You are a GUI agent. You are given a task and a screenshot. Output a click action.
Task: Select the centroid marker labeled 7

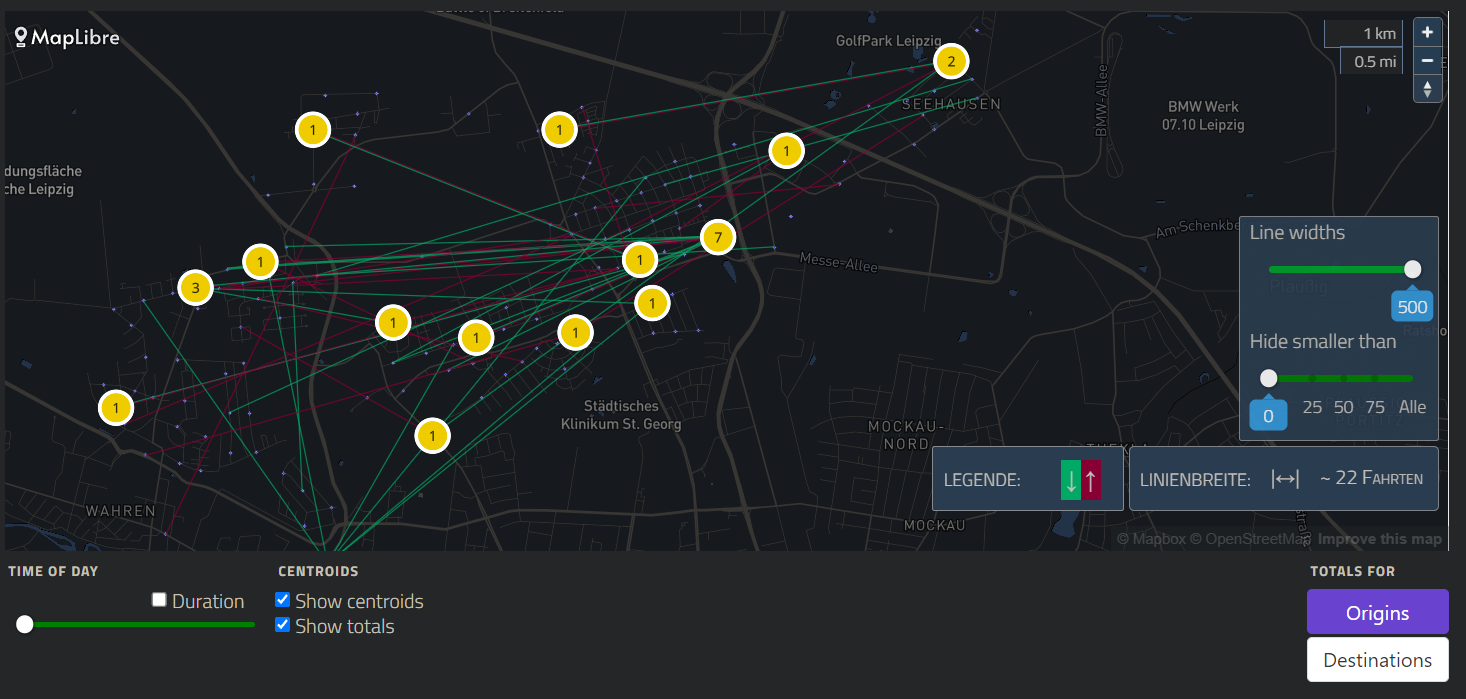point(717,237)
